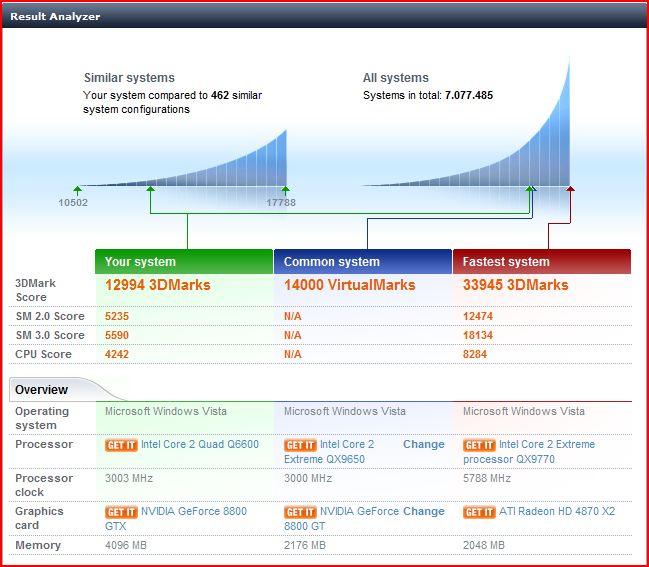Click the Common system blue header

click(x=363, y=262)
